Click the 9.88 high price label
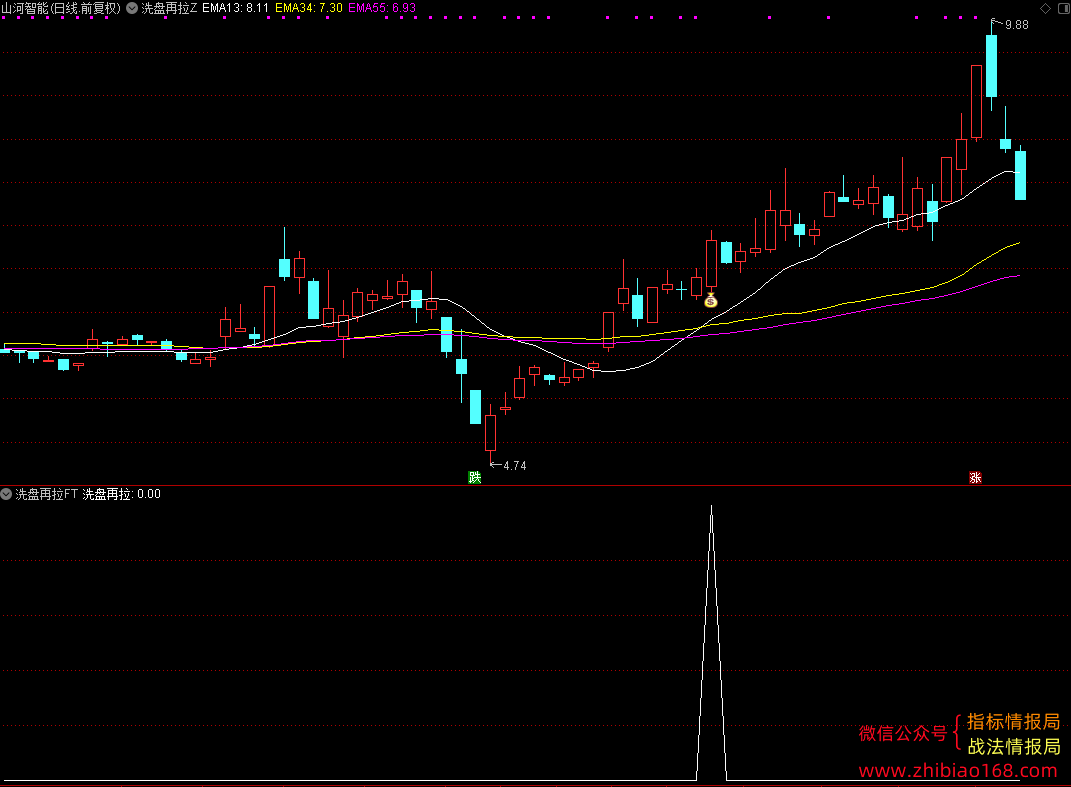Screen dimensions: 1071x787 (x=1016, y=25)
